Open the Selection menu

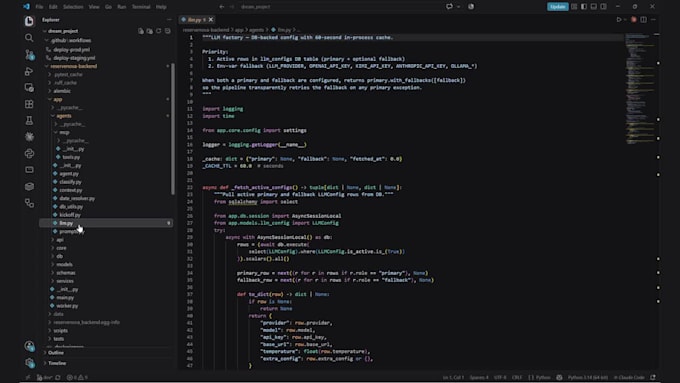[x=73, y=7]
